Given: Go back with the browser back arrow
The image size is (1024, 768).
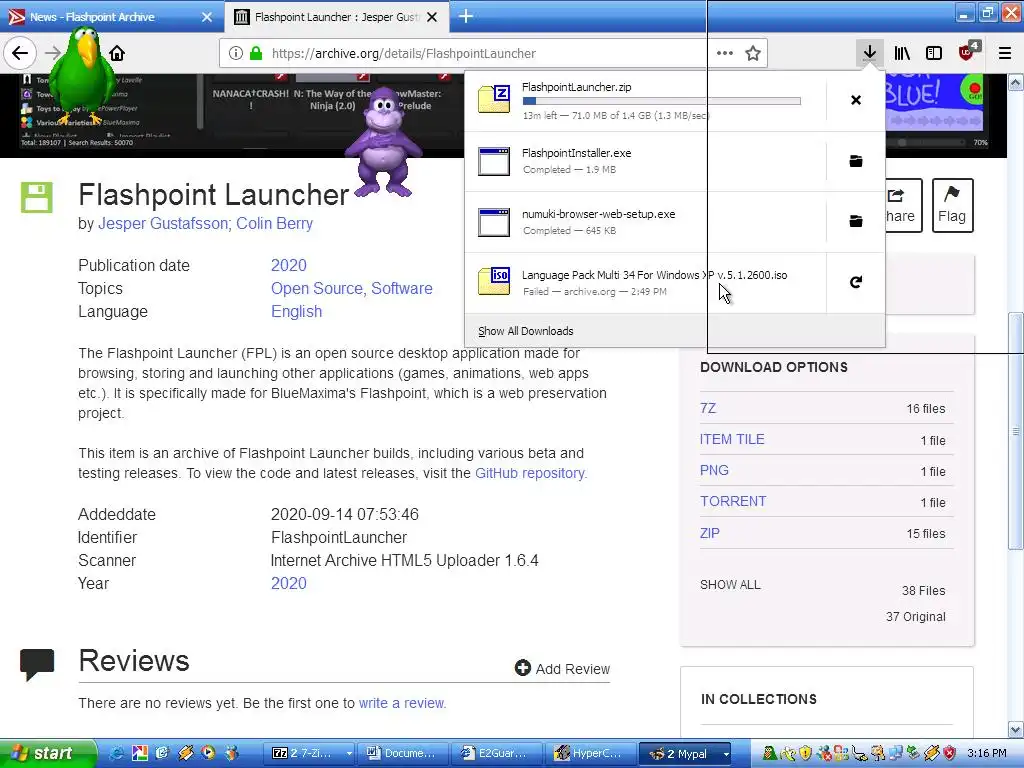Looking at the screenshot, I should click(x=20, y=53).
